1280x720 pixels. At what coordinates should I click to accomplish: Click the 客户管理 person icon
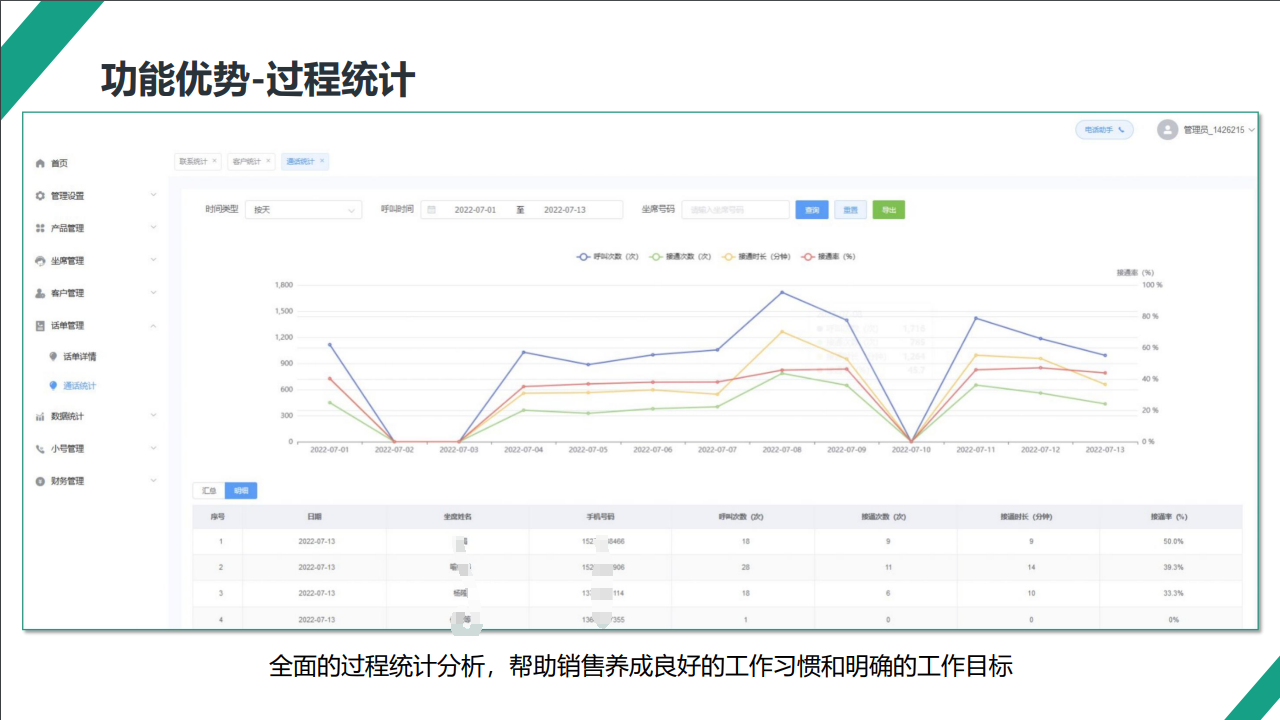[x=40, y=293]
